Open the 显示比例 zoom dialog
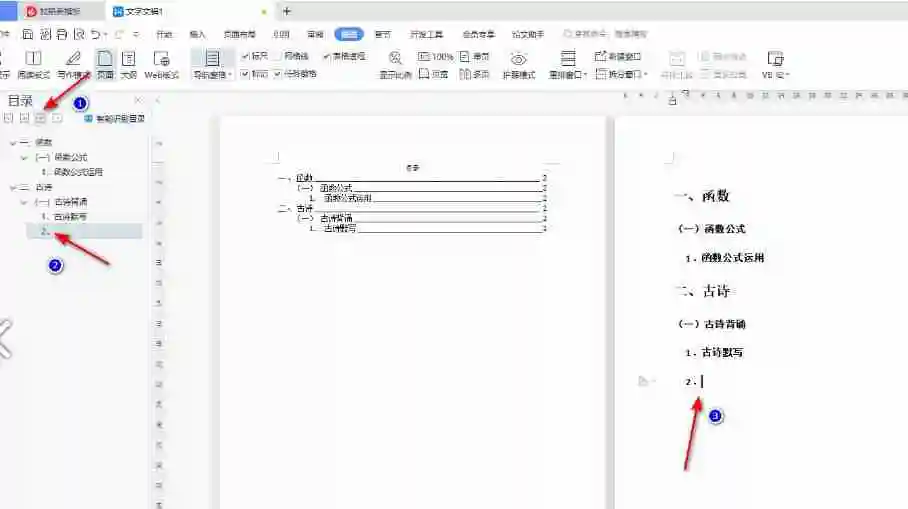Image resolution: width=908 pixels, height=509 pixels. pyautogui.click(x=395, y=64)
